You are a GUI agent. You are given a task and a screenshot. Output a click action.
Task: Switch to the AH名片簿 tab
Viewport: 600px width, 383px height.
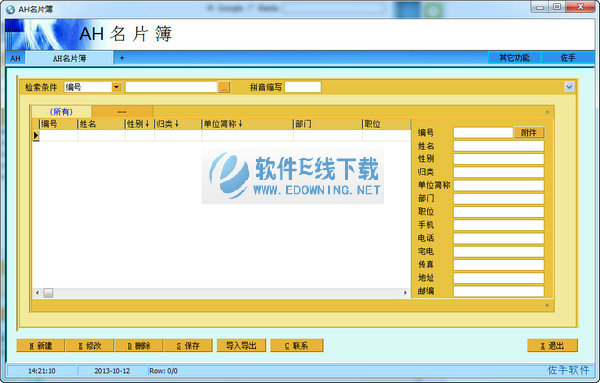point(69,58)
